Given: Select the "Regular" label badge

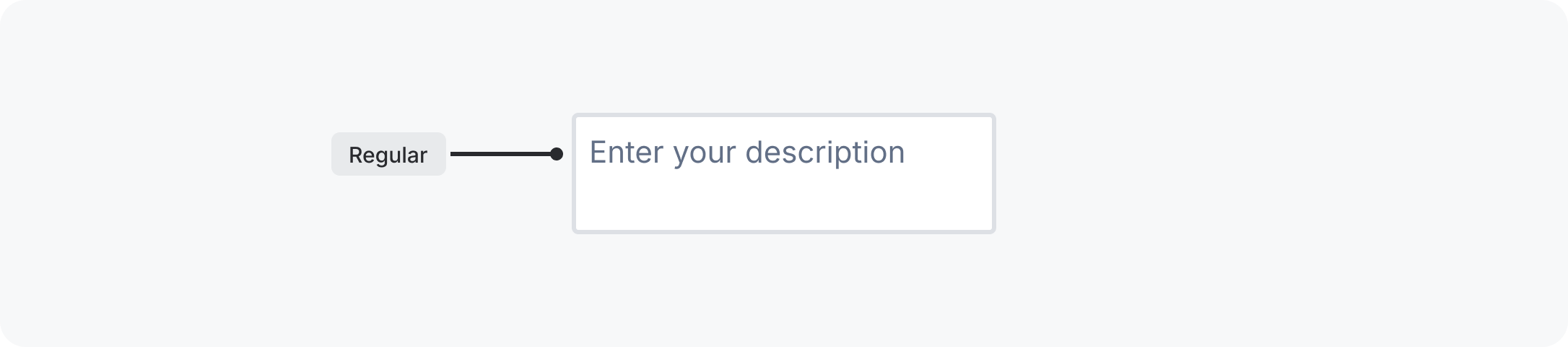Looking at the screenshot, I should (x=388, y=154).
